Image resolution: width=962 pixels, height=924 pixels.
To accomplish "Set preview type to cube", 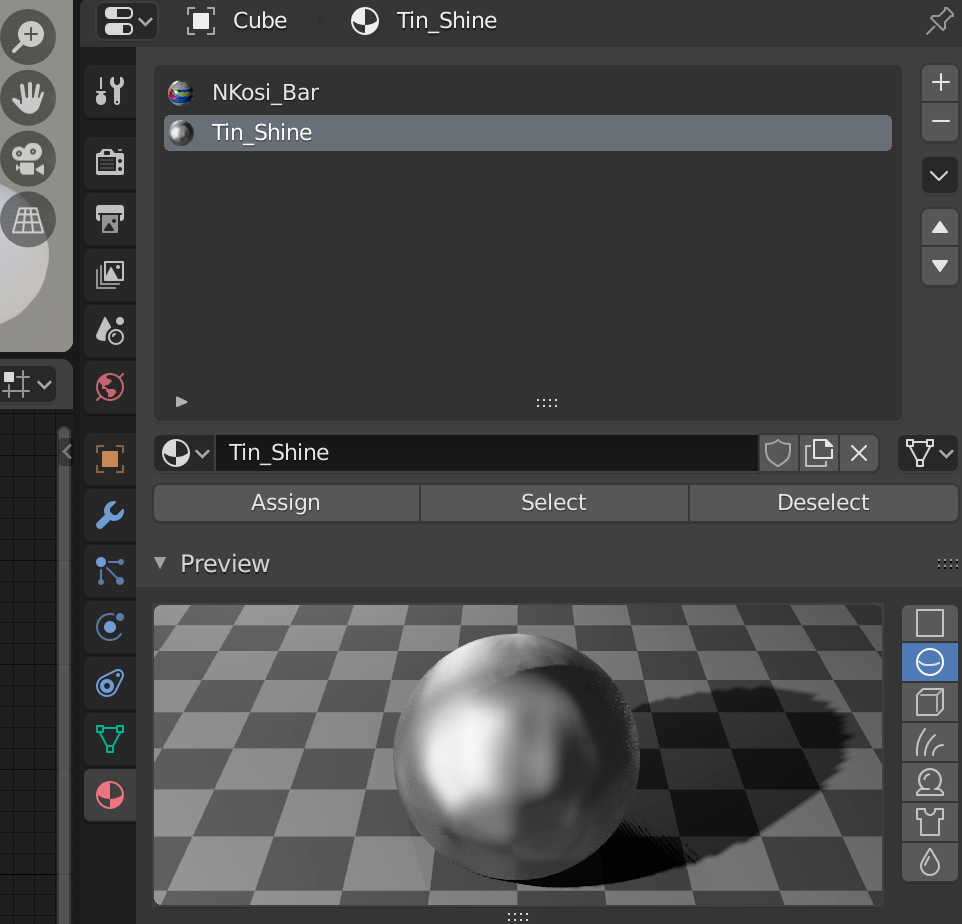I will click(929, 703).
